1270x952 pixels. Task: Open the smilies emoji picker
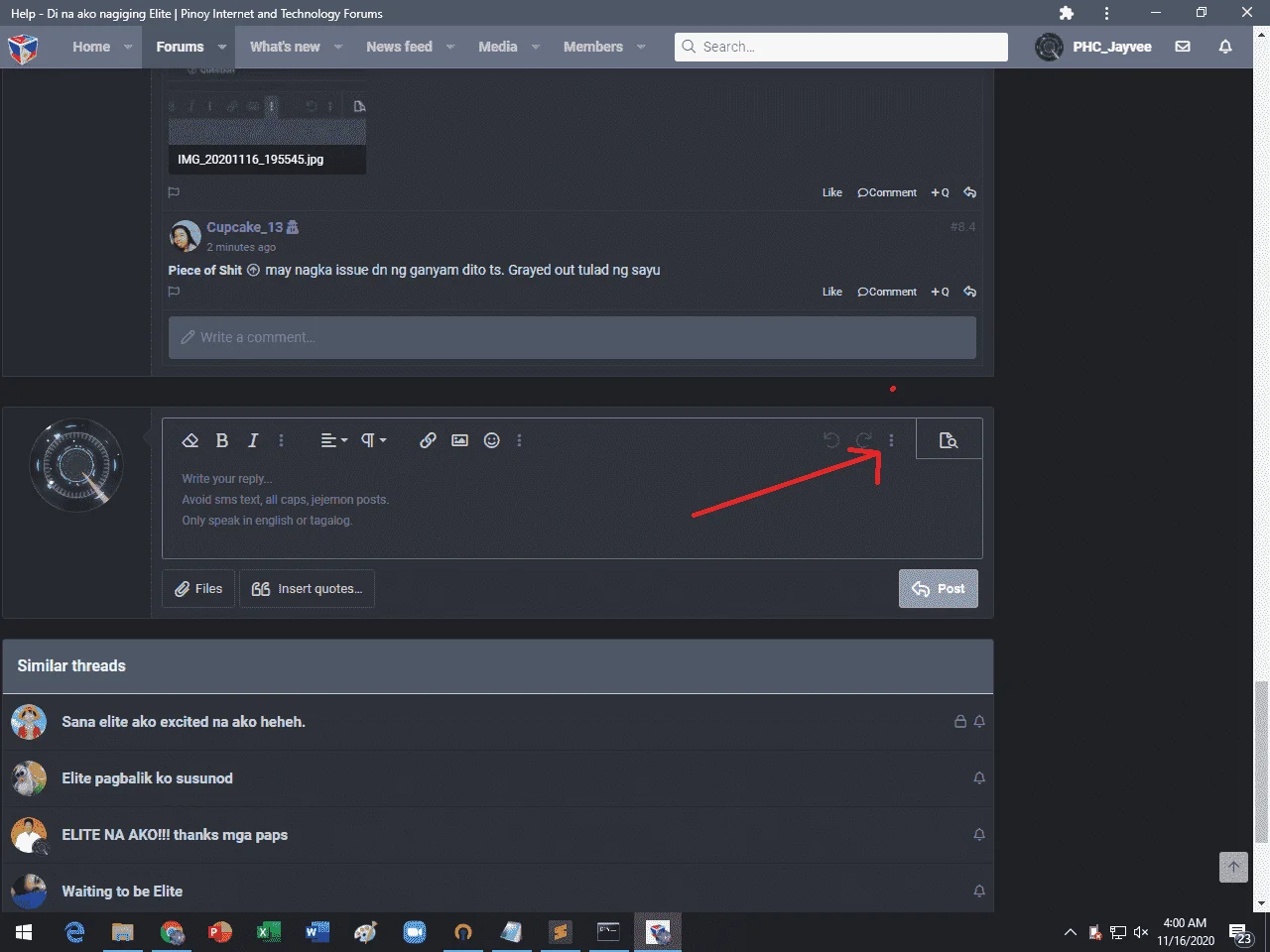click(491, 440)
